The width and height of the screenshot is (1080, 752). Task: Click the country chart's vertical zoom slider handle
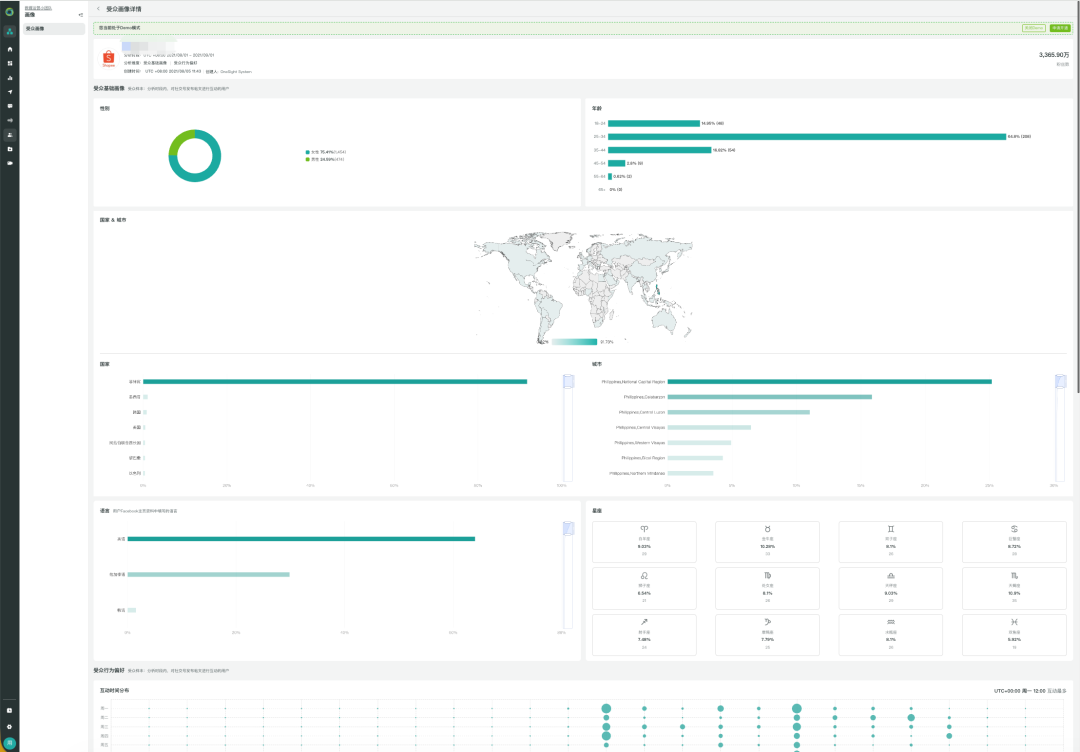coord(568,381)
